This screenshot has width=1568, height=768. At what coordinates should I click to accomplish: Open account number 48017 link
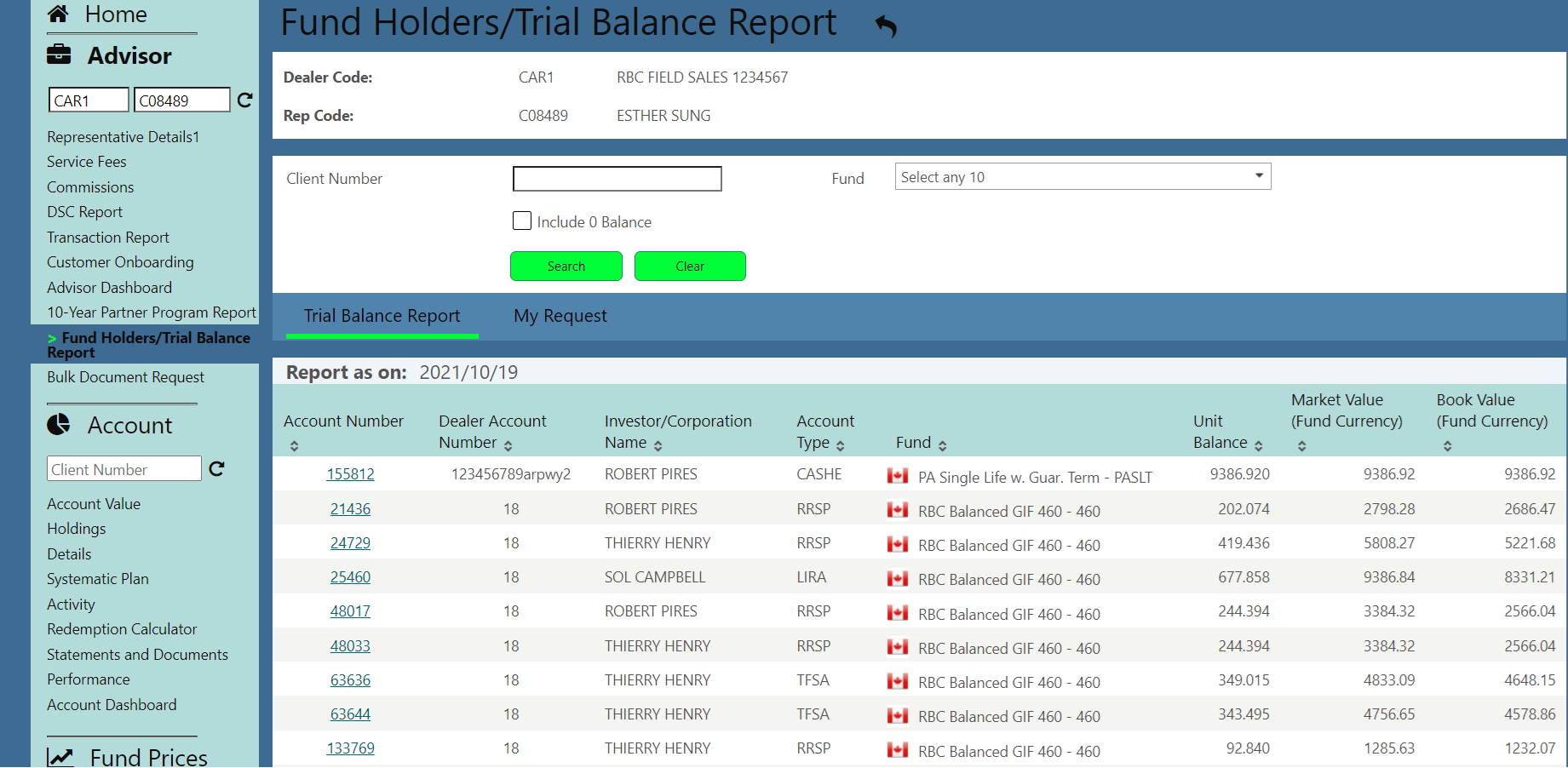tap(350, 611)
